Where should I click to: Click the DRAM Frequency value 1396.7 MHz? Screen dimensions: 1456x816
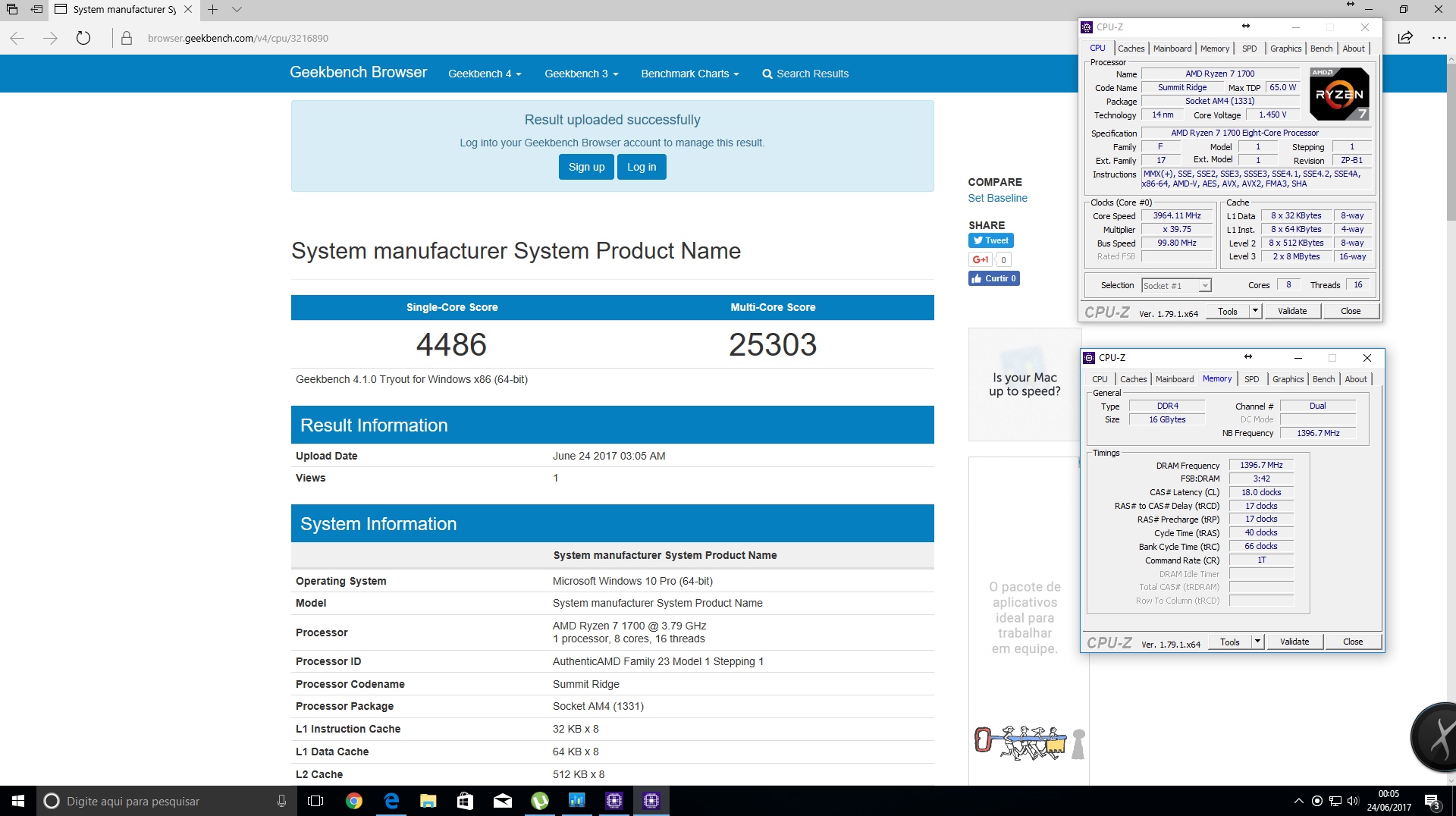(x=1261, y=465)
